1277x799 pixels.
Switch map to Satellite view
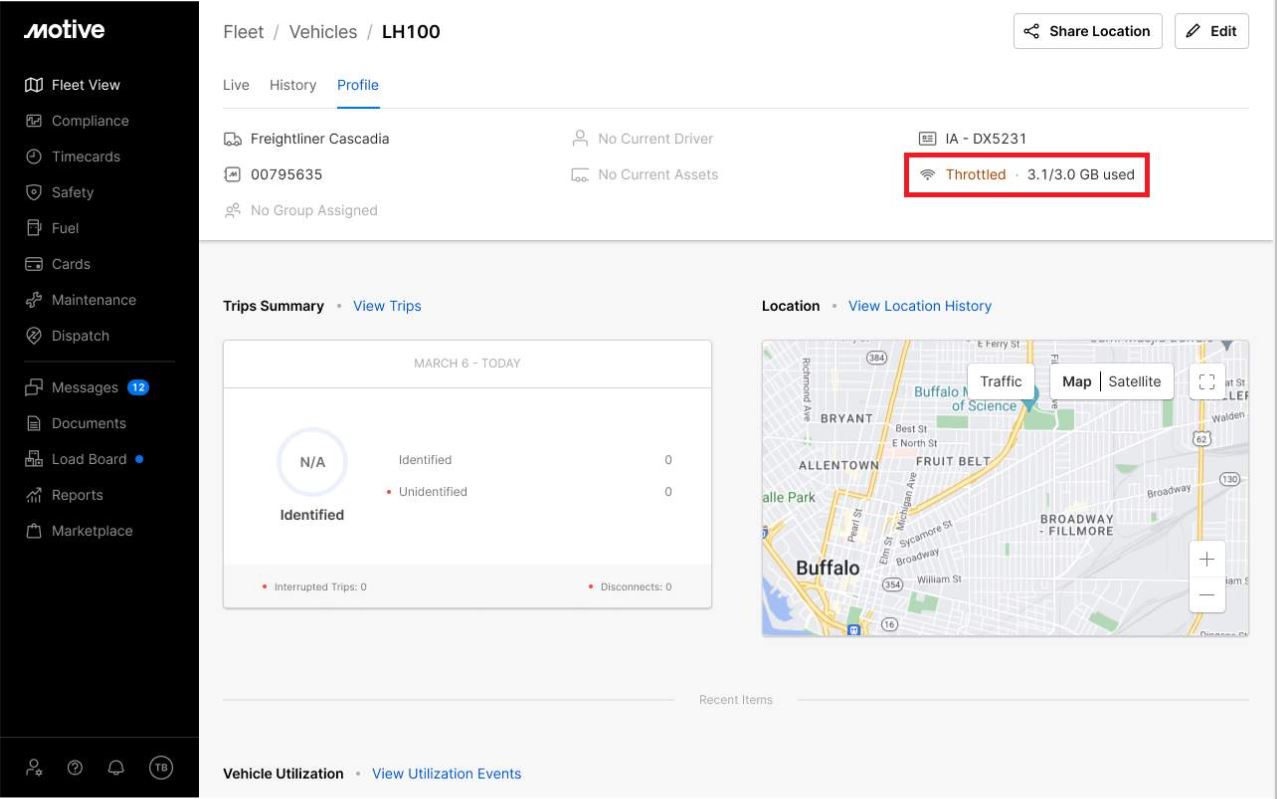(x=1134, y=381)
